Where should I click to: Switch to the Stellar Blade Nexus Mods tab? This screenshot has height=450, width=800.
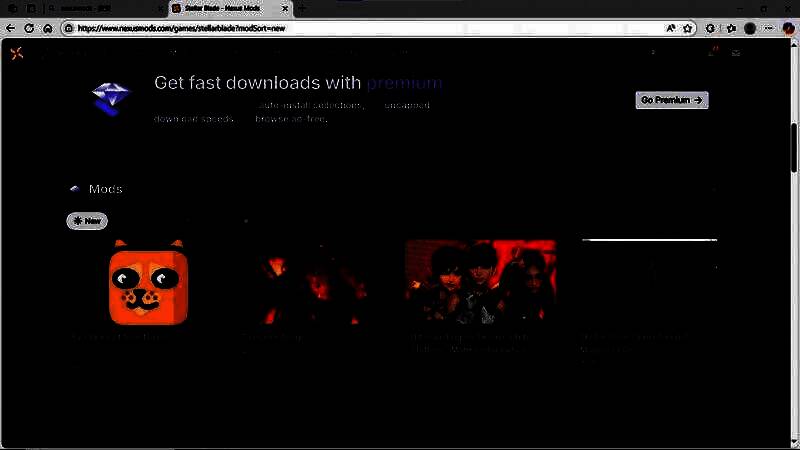tap(225, 8)
